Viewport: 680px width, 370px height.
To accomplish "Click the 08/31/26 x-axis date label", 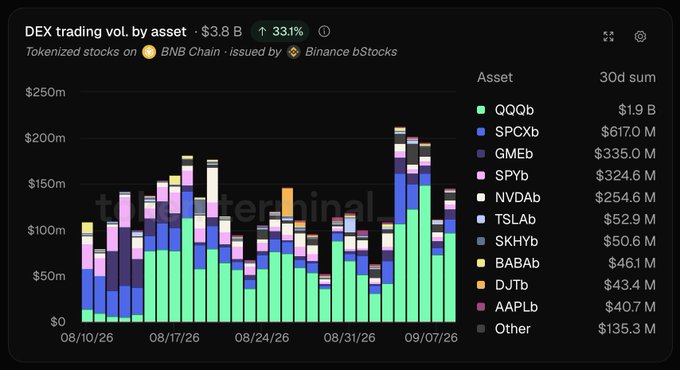I will click(x=350, y=337).
